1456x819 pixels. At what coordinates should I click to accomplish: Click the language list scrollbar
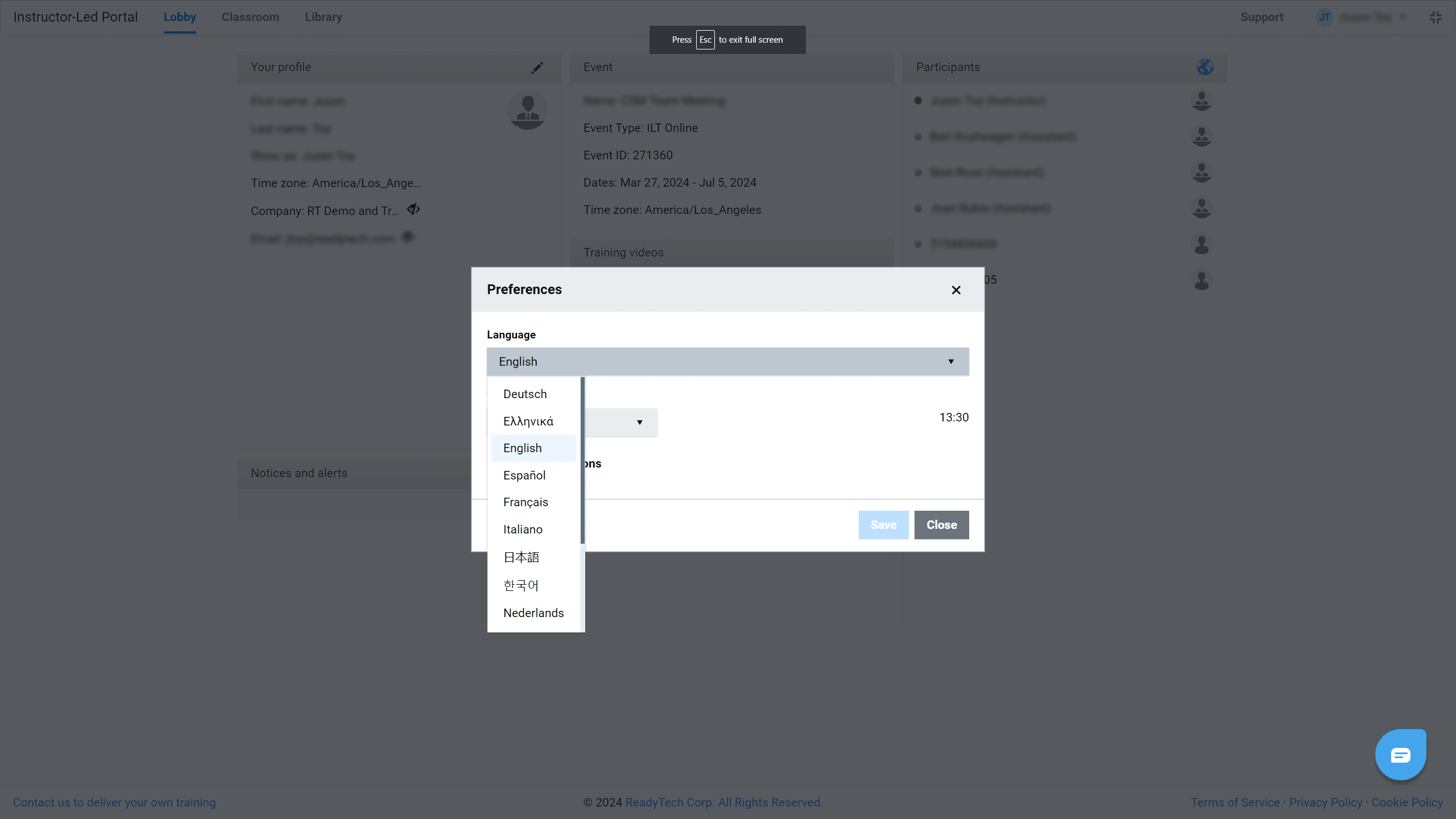point(582,461)
